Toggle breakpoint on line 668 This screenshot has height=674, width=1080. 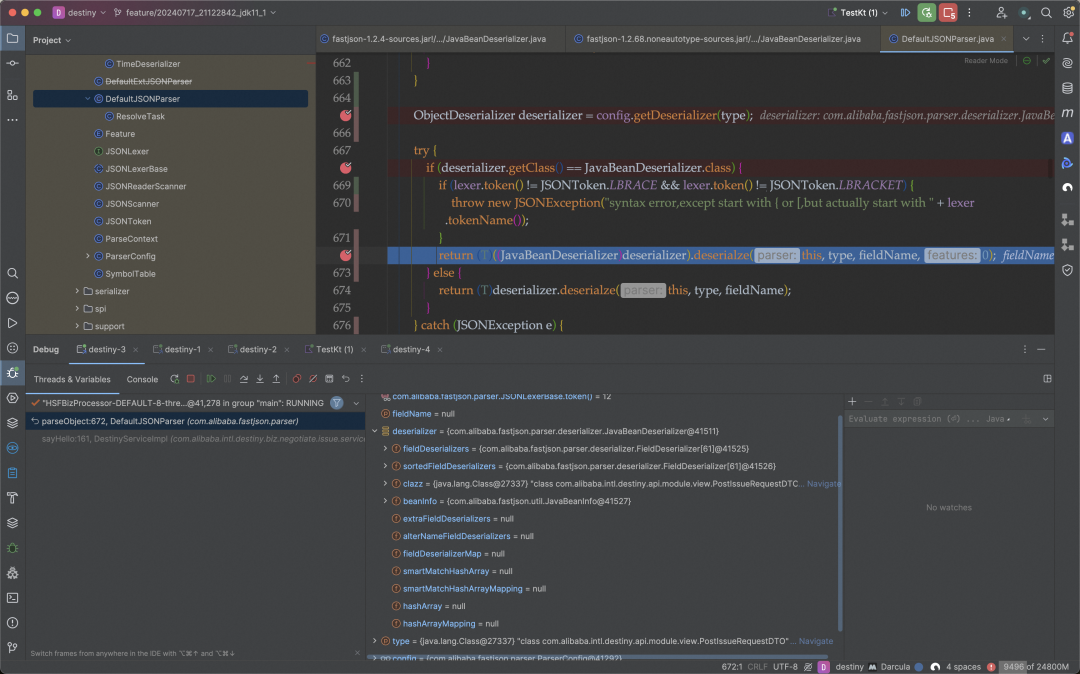pos(346,167)
